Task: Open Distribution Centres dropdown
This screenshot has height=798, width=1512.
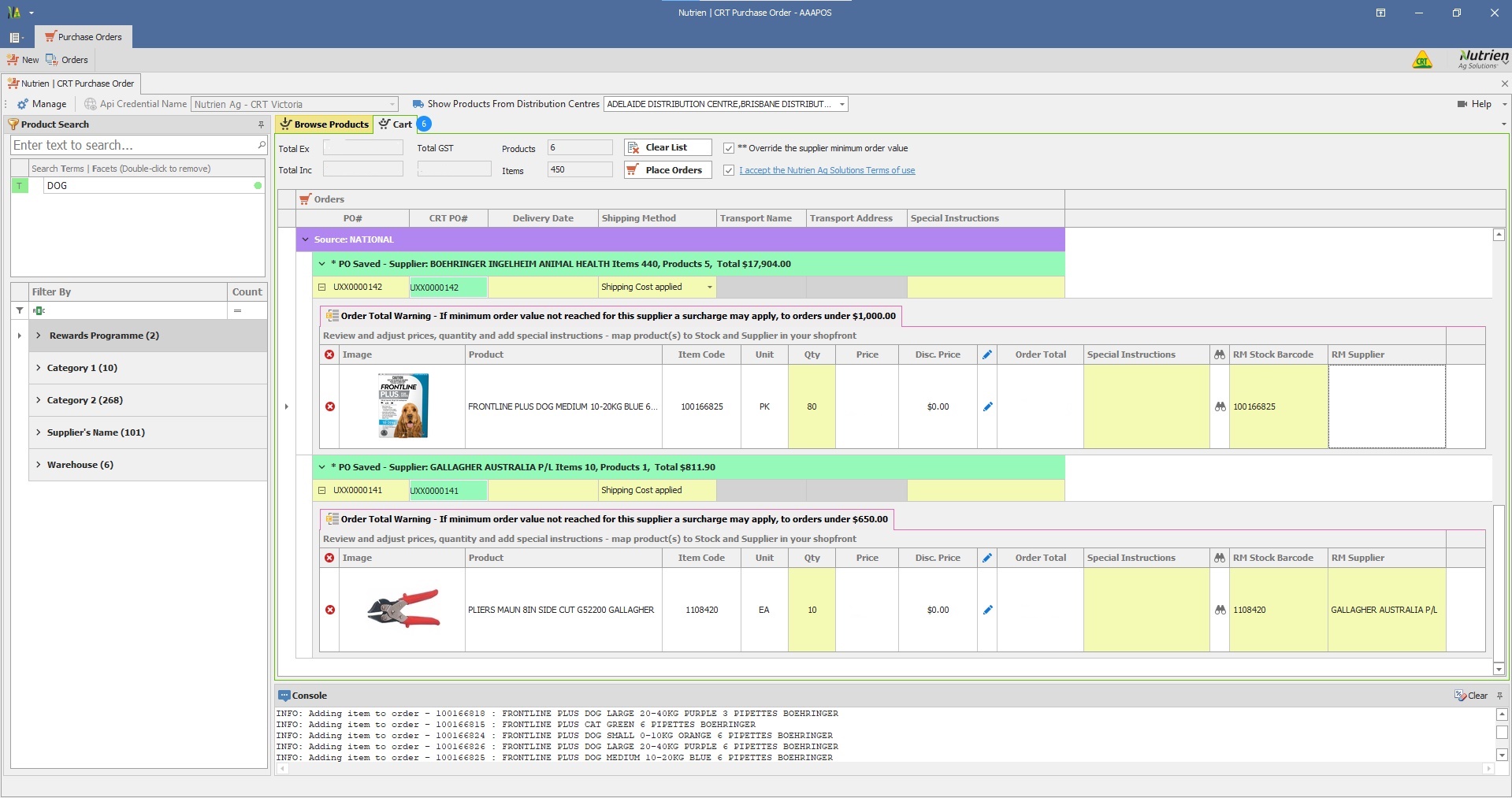Action: (x=841, y=104)
